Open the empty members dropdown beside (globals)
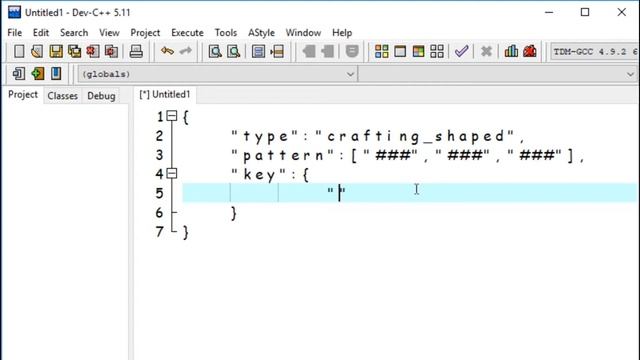This screenshot has height=360, width=640. pos(498,74)
